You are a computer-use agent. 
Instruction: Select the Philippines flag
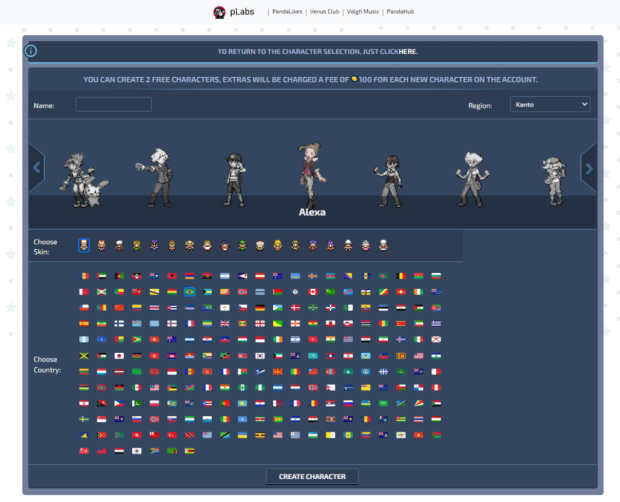click(x=119, y=403)
